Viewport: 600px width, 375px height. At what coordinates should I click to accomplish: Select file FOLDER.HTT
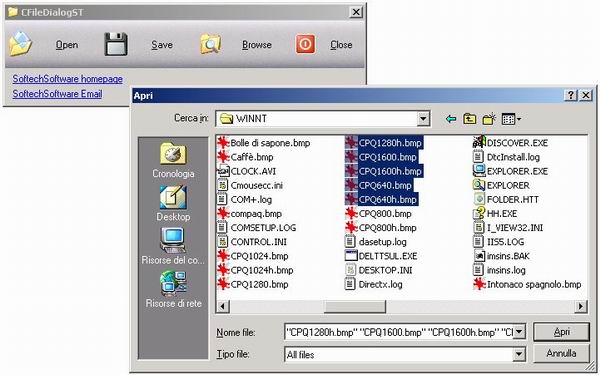pyautogui.click(x=506, y=199)
